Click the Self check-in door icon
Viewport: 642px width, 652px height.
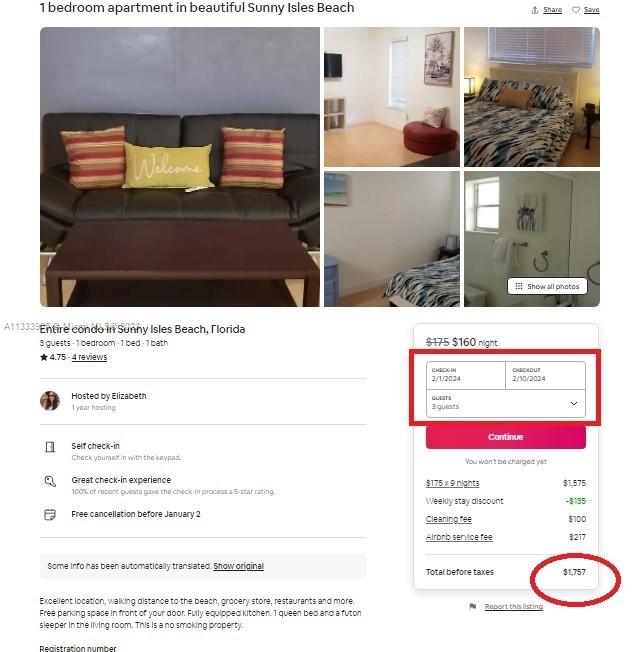point(50,447)
